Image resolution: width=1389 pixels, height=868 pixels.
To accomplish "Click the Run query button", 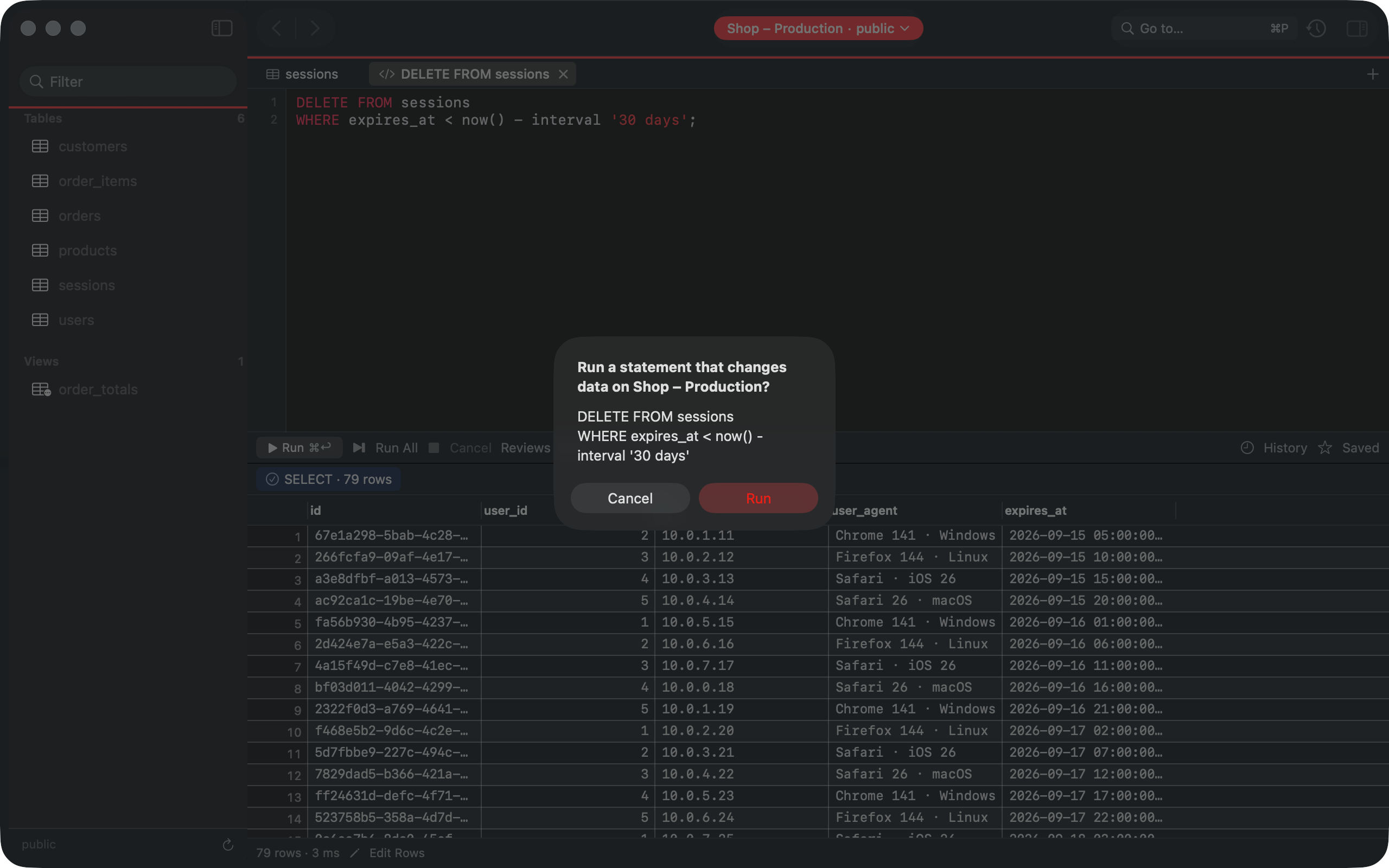I will (x=299, y=447).
